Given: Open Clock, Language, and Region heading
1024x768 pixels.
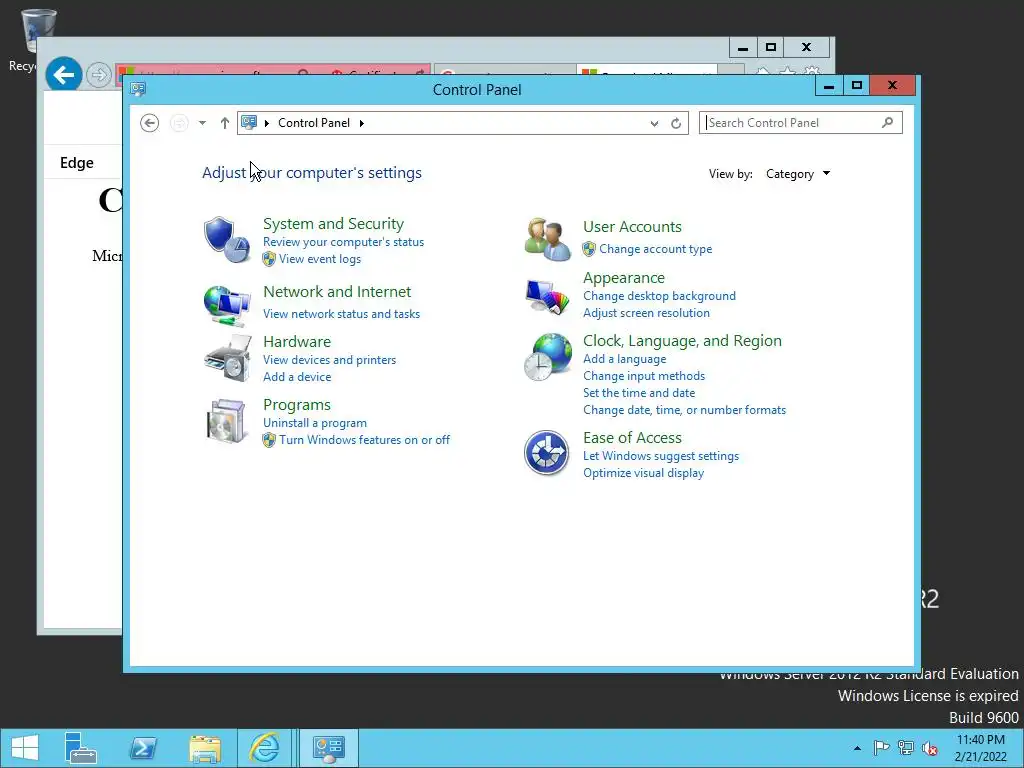Looking at the screenshot, I should 682,340.
